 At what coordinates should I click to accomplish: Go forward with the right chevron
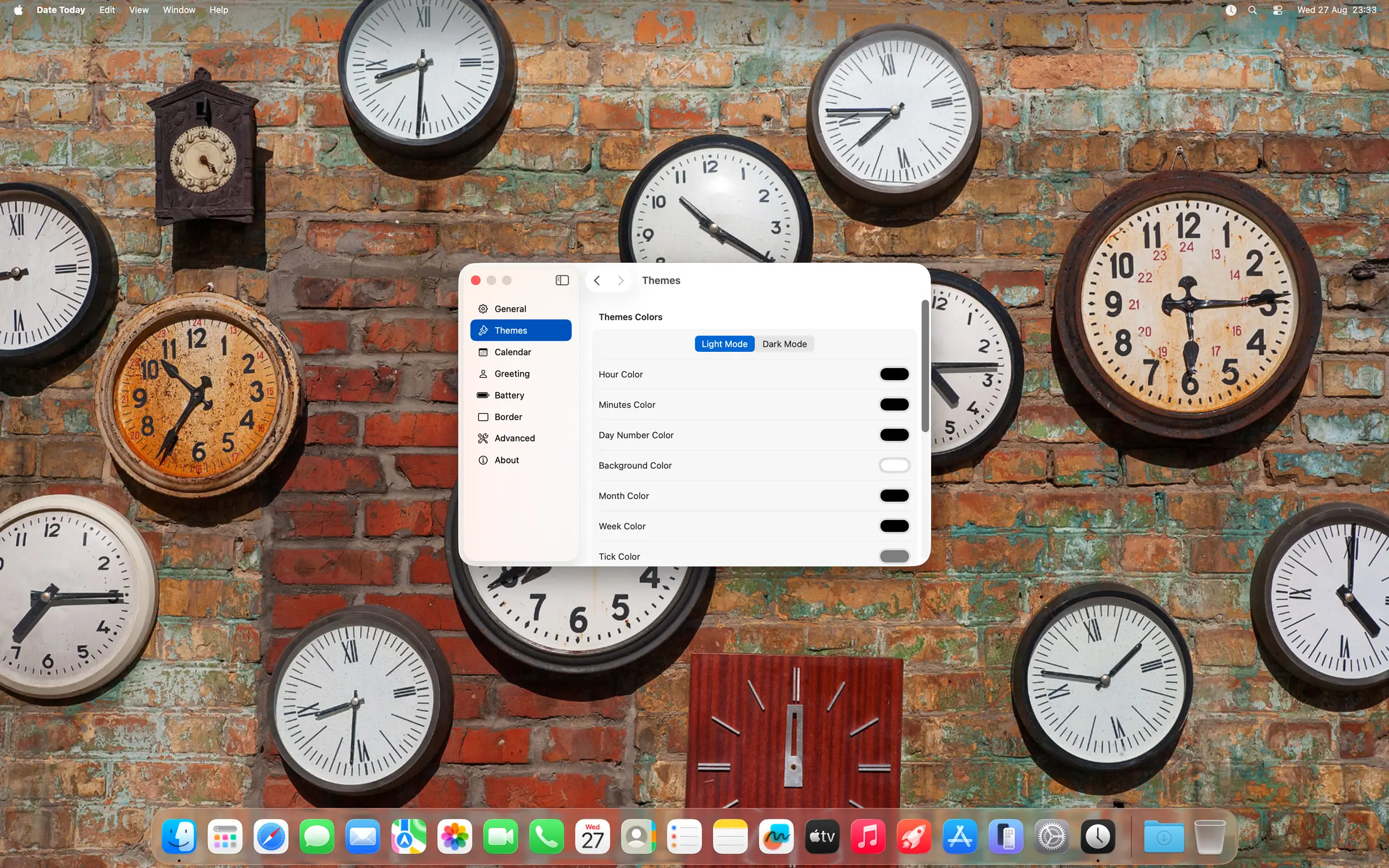tap(620, 280)
